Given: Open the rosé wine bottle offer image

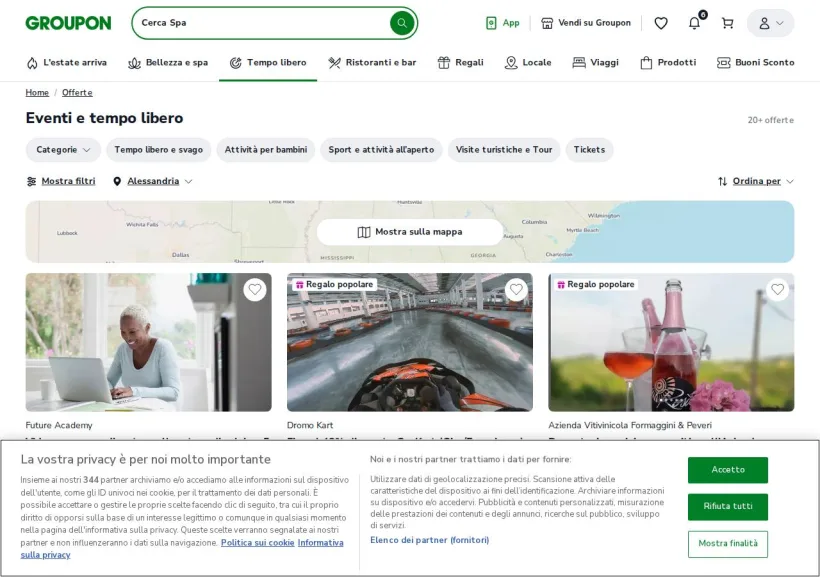Looking at the screenshot, I should 671,342.
